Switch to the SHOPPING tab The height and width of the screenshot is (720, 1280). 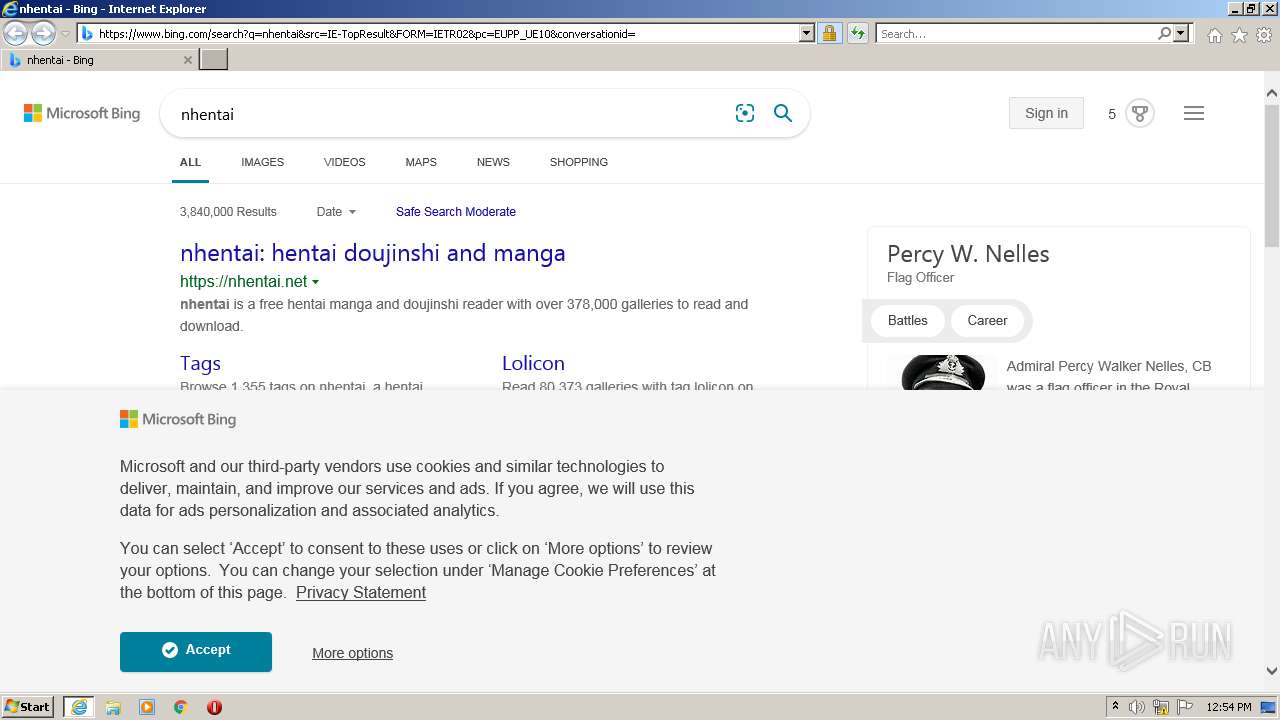[x=578, y=162]
